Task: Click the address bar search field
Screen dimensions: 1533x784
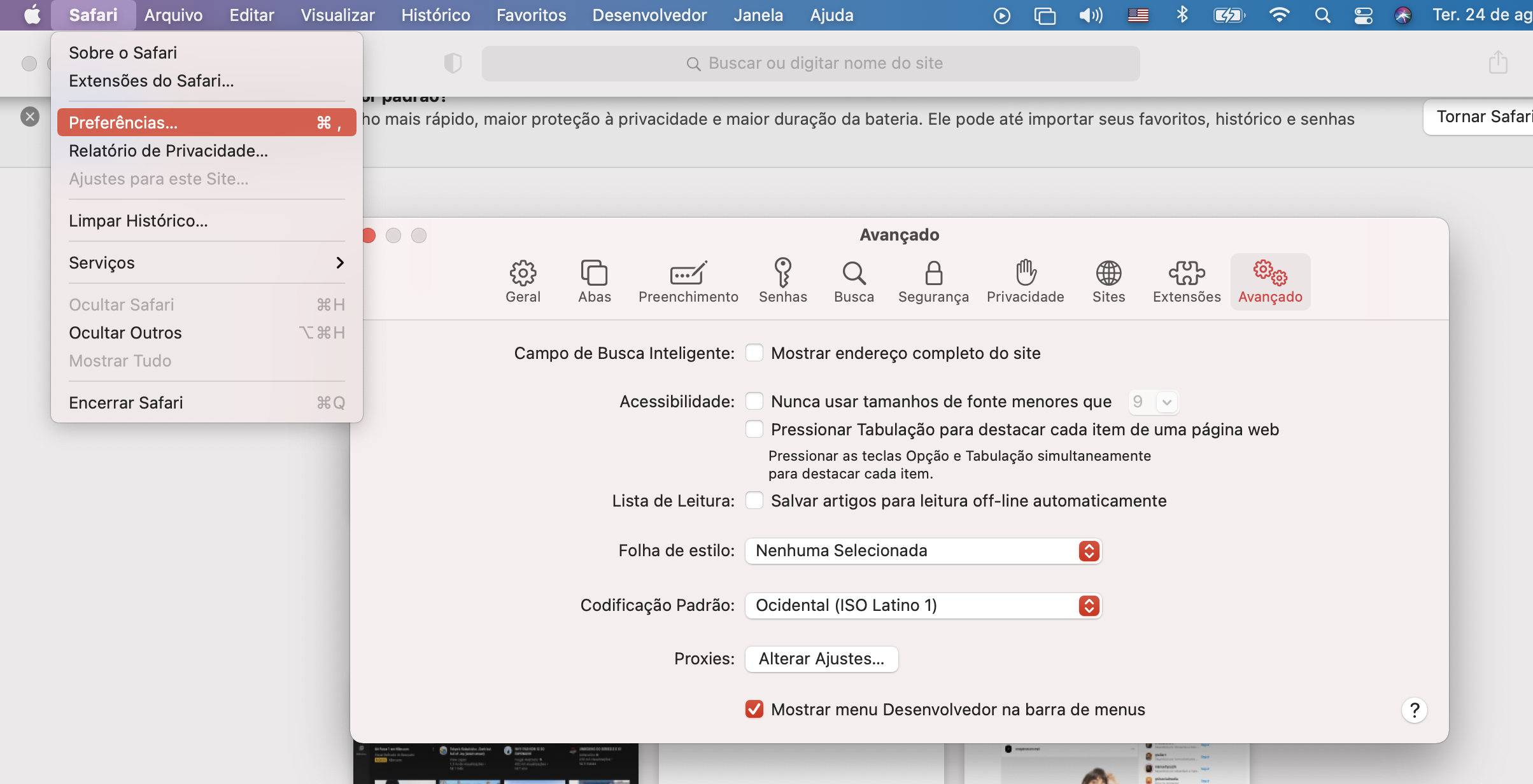Action: coord(810,63)
